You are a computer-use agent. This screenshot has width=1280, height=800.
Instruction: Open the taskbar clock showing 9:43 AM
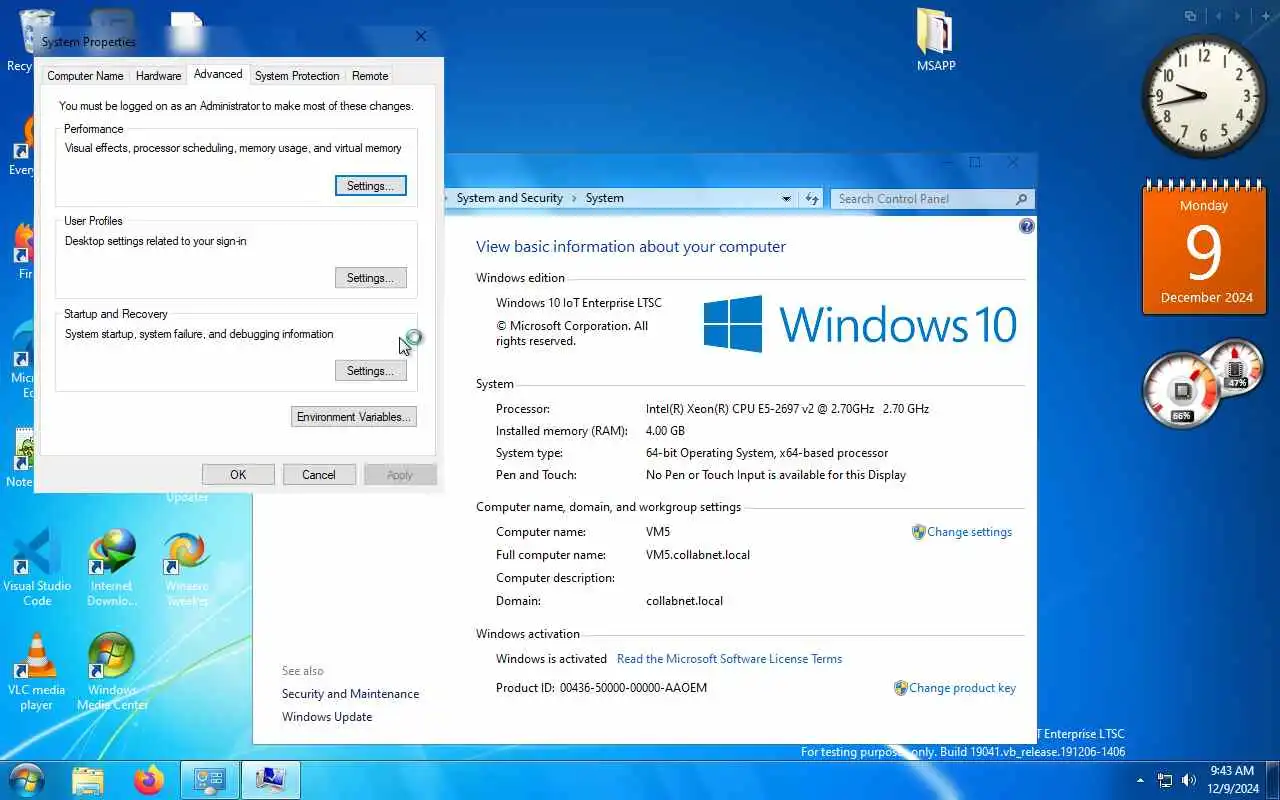pos(1232,779)
